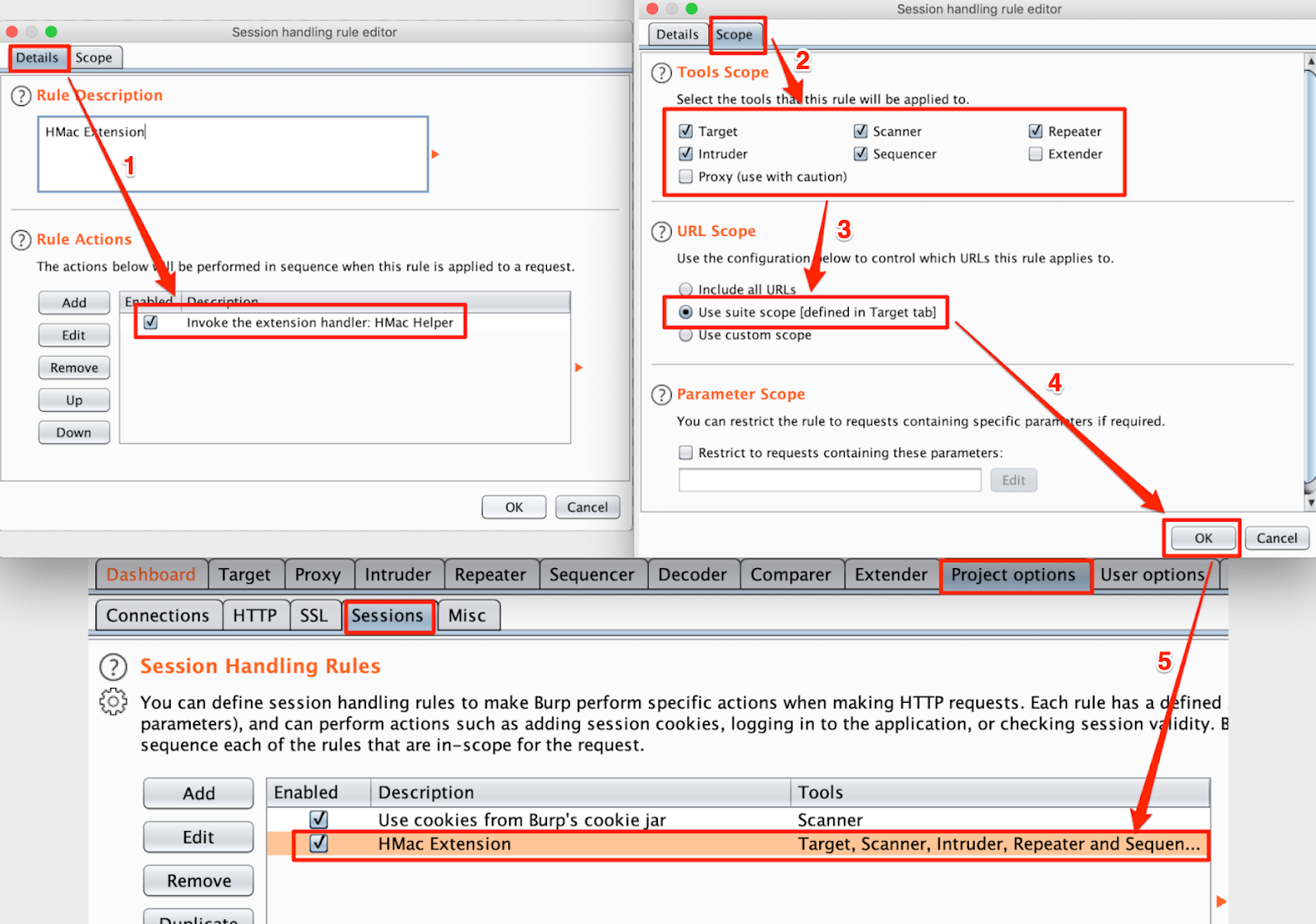Image resolution: width=1316 pixels, height=924 pixels.
Task: Open the Project options tab
Action: coord(1013,575)
